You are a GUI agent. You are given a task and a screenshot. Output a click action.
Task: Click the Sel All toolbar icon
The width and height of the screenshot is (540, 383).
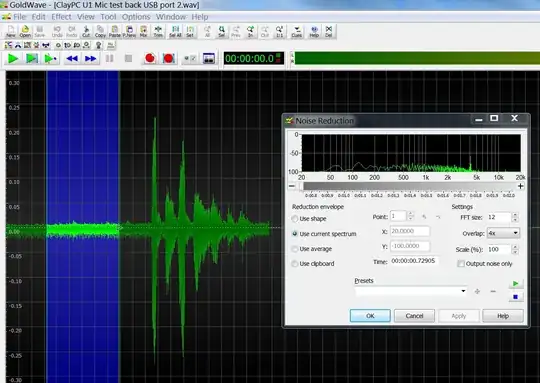[x=175, y=31]
